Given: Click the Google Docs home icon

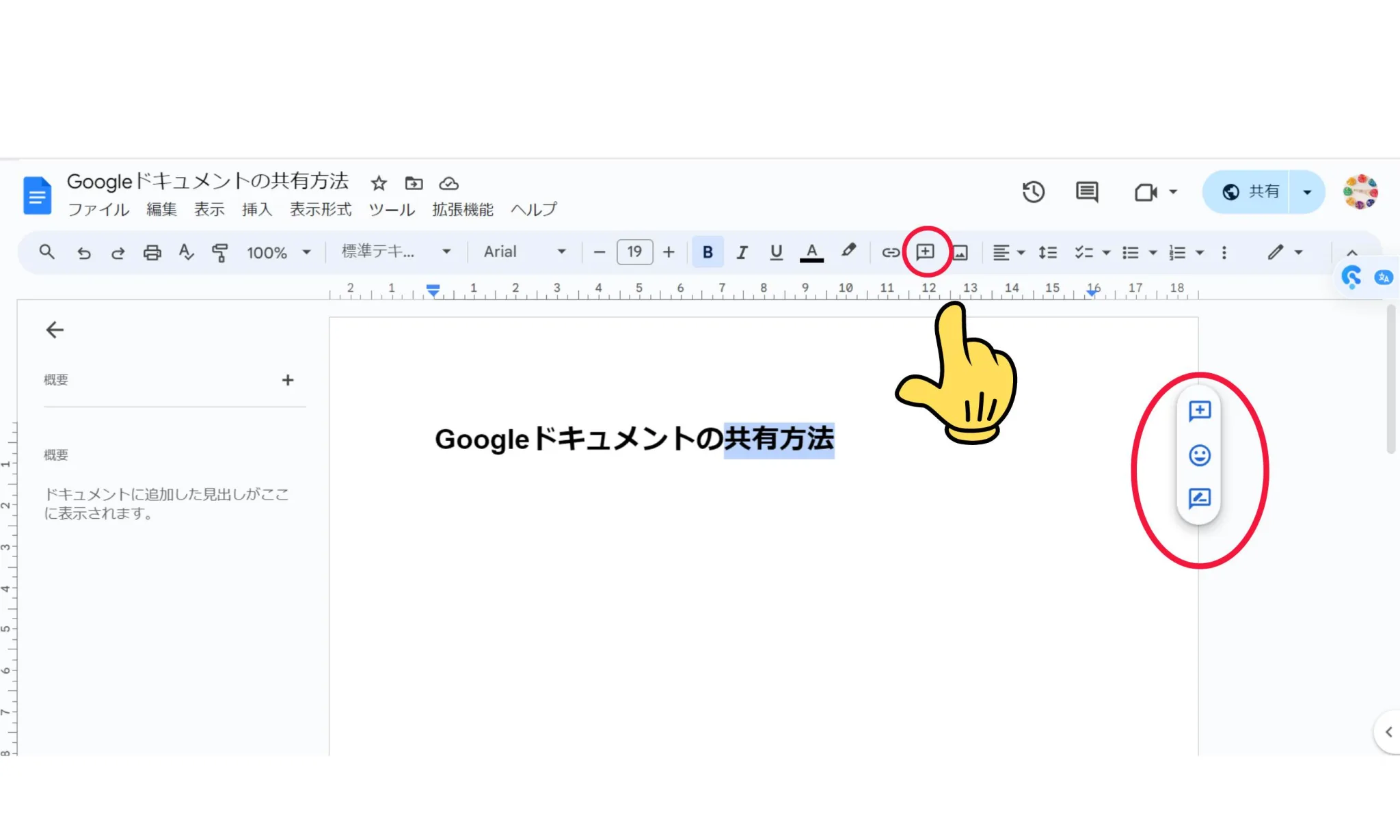Looking at the screenshot, I should pyautogui.click(x=37, y=195).
